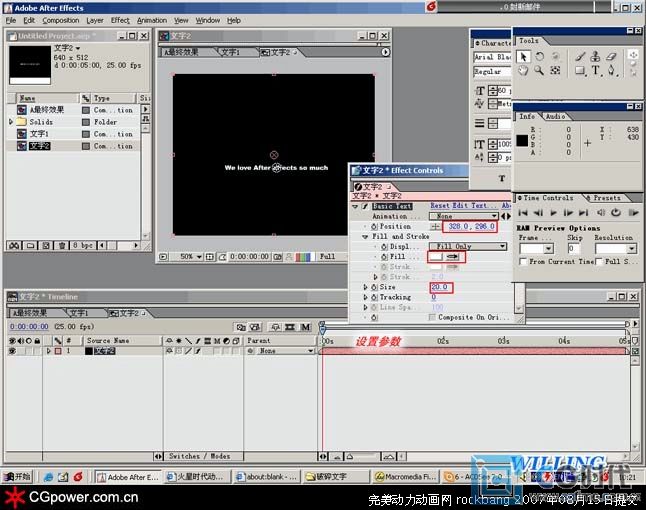The image size is (646, 510).
Task: Toggle the Position stopwatch
Action: coord(374,227)
